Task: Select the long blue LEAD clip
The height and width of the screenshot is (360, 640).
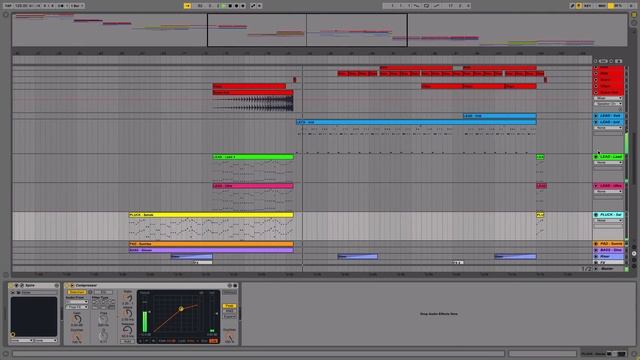Action: 416,122
